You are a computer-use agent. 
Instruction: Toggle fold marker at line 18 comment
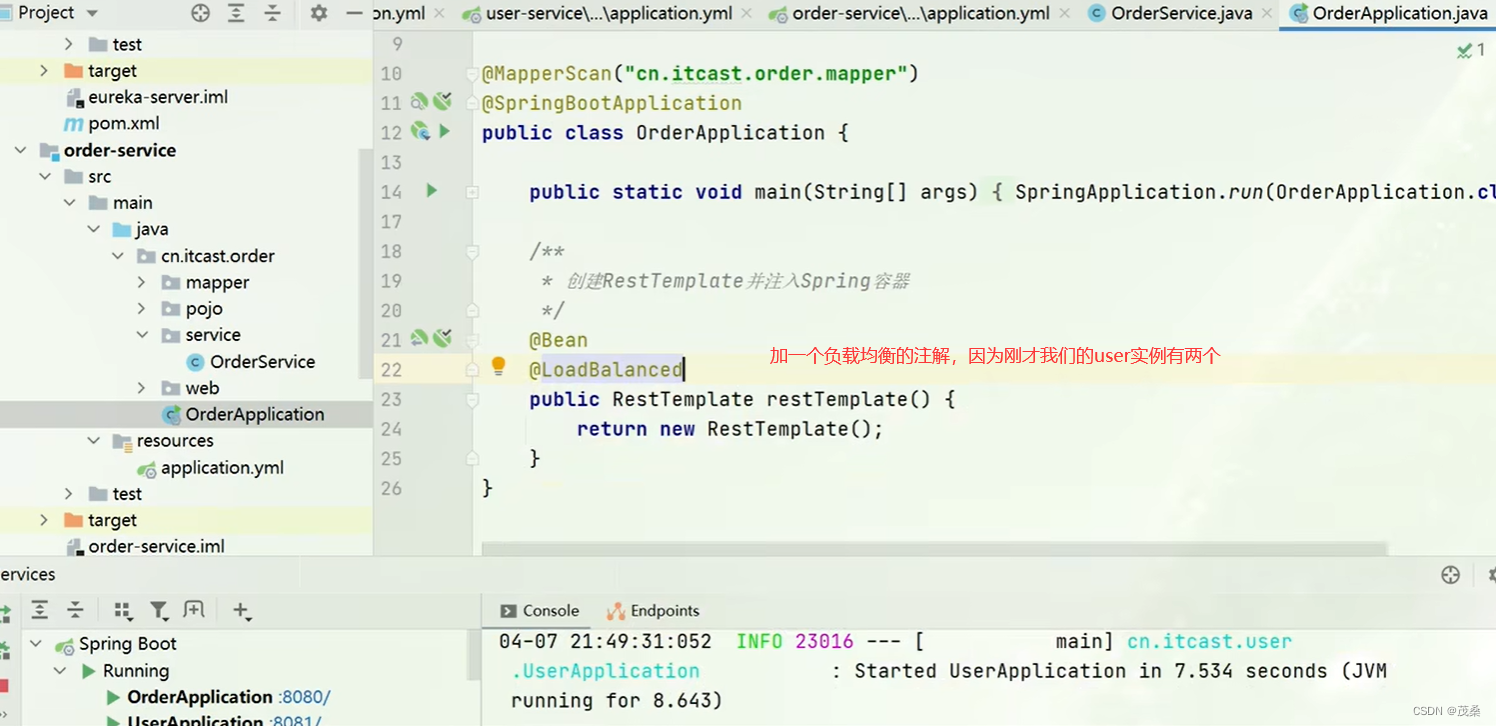(472, 251)
